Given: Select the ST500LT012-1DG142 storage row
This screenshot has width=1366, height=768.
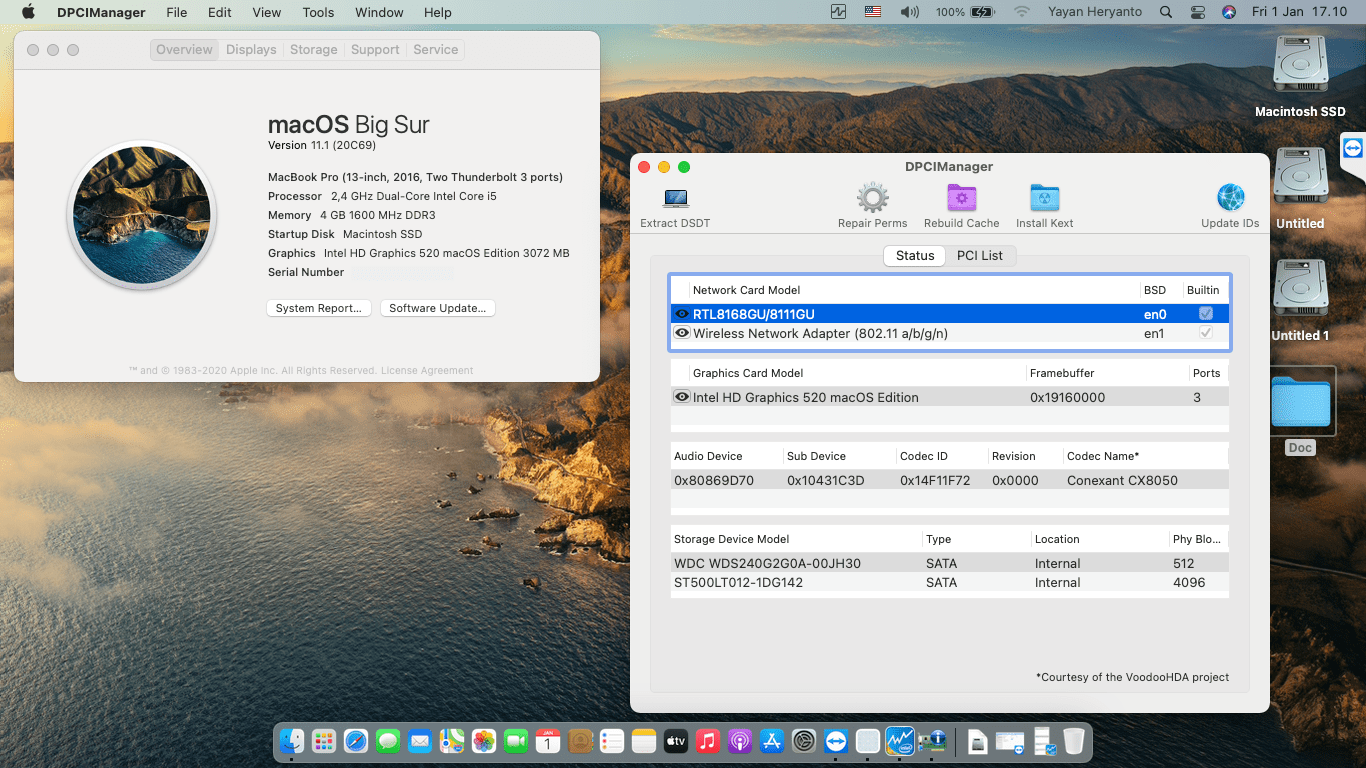Looking at the screenshot, I should pyautogui.click(x=741, y=582).
